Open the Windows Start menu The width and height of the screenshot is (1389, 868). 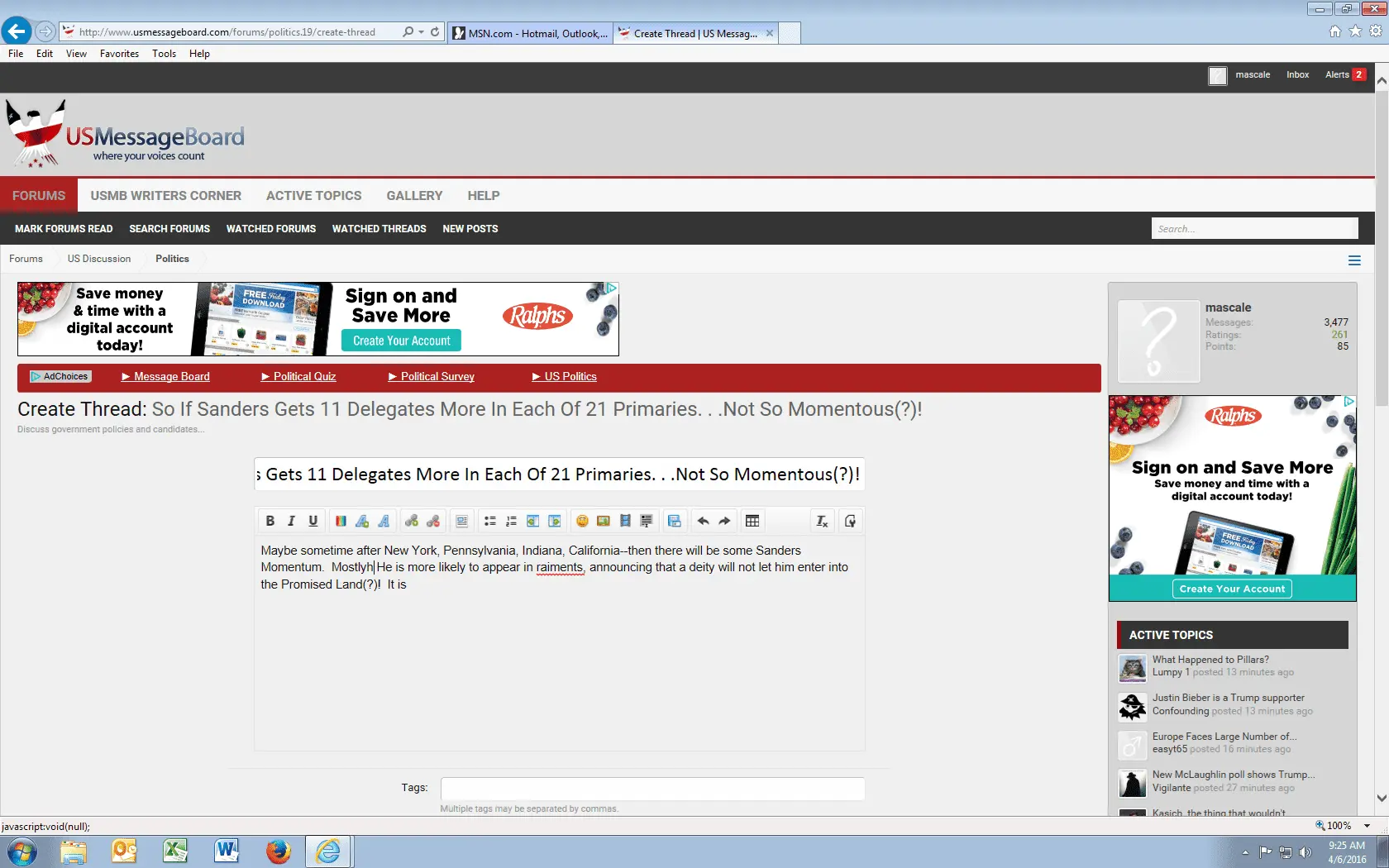21,851
